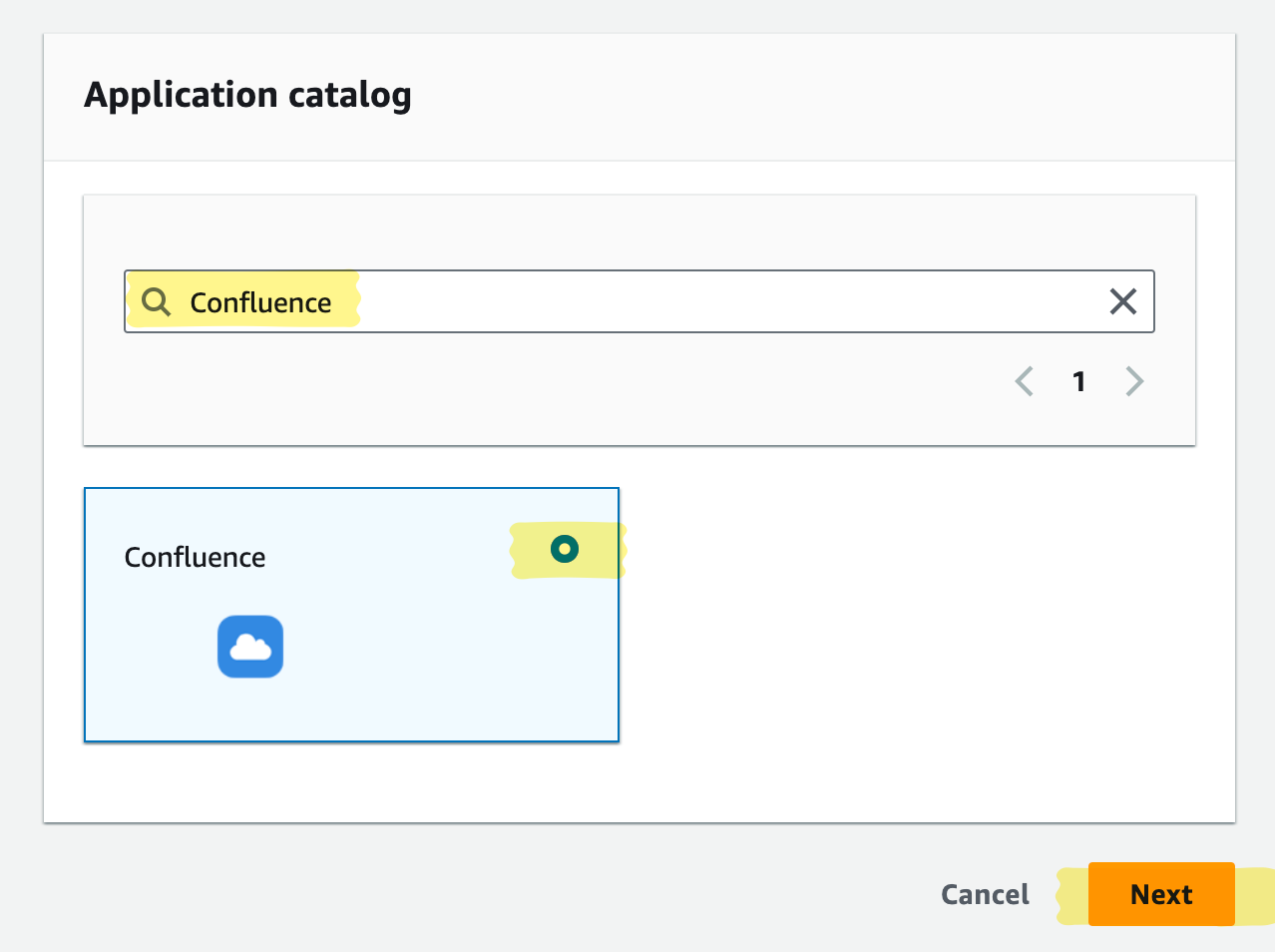Viewport: 1275px width, 952px height.
Task: Click the left pagination chevron
Action: (1024, 381)
